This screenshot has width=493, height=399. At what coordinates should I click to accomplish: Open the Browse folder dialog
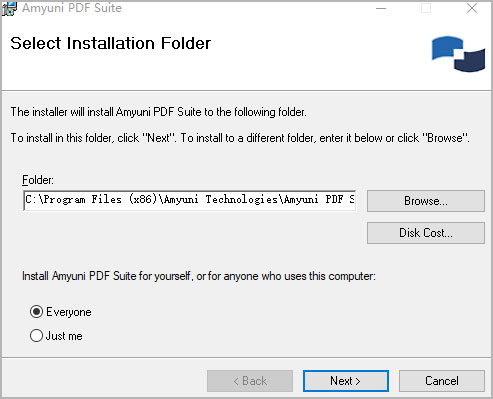pyautogui.click(x=426, y=201)
